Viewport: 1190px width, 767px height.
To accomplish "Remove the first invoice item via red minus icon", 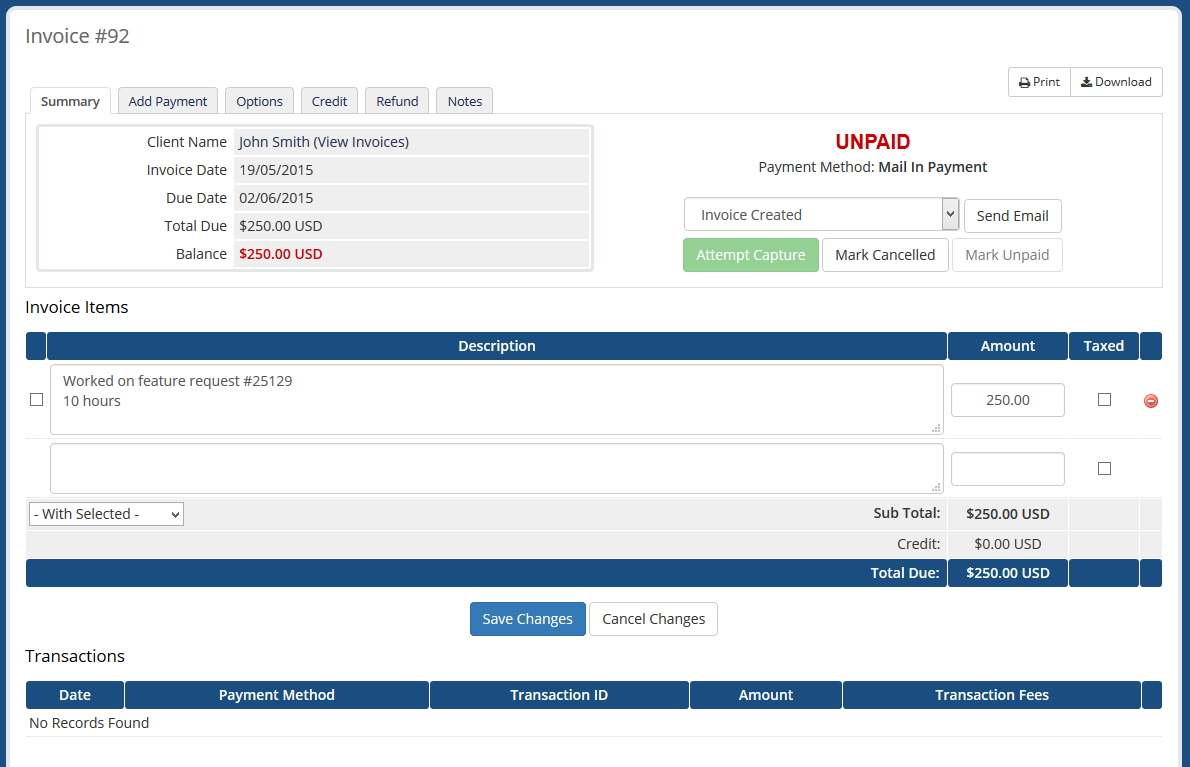I will point(1150,400).
